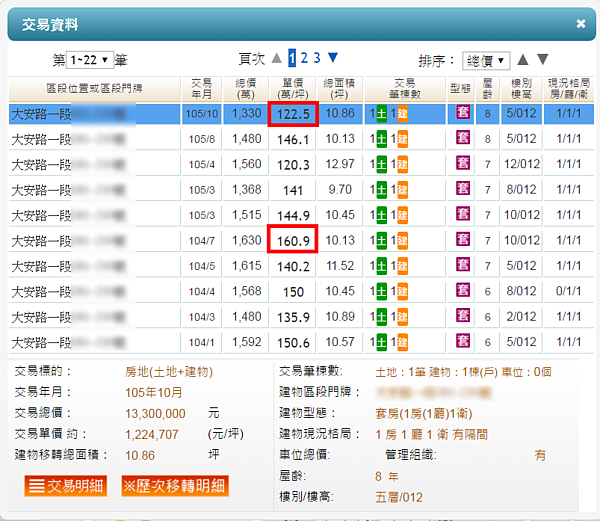
Task: Click the purple 套 type icon in 105/8 row
Action: [x=461, y=140]
